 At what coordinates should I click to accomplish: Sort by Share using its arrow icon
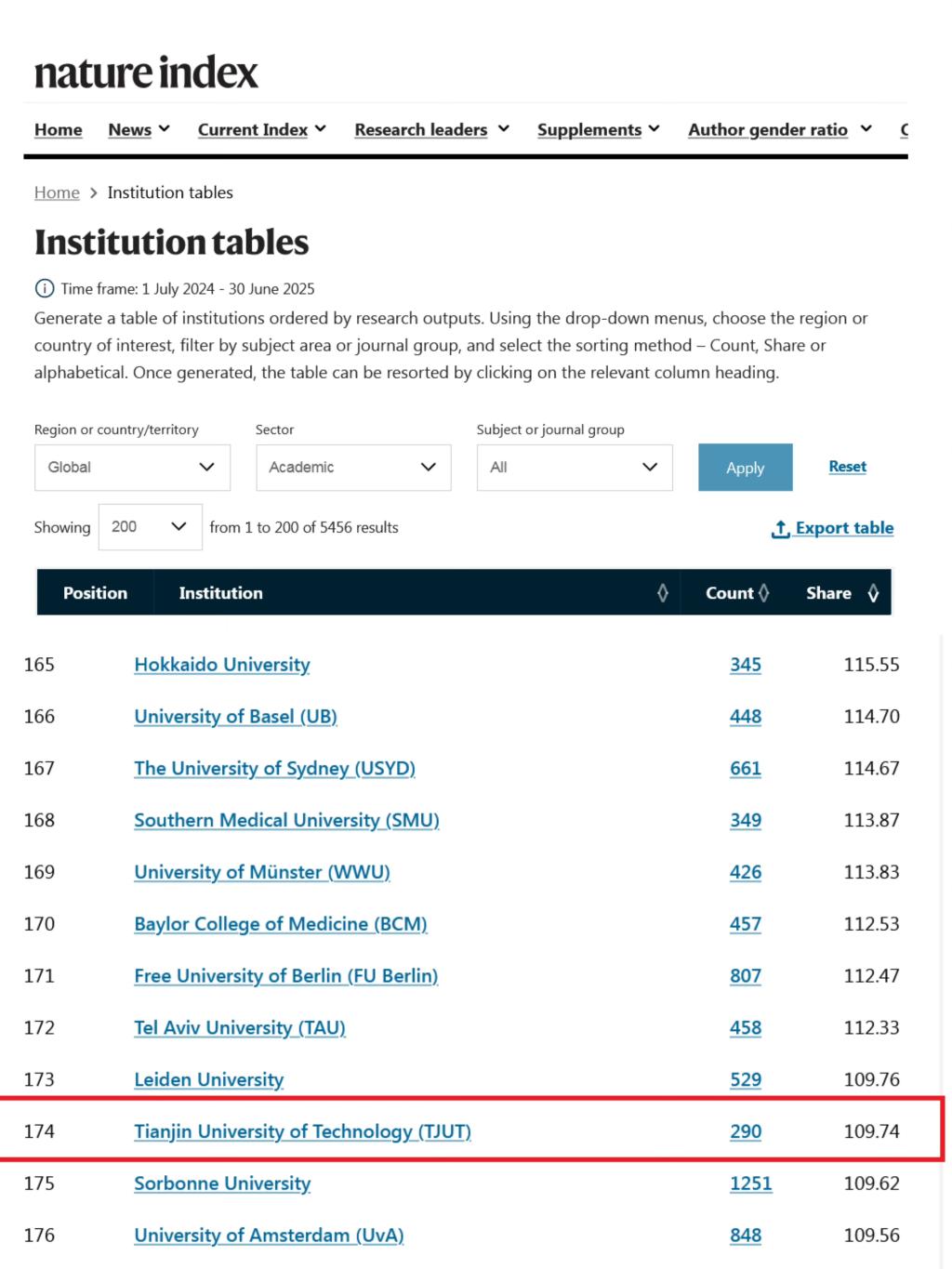point(873,593)
